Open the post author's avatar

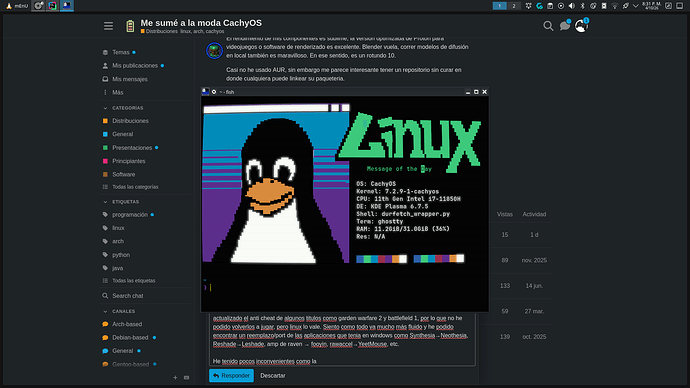click(214, 51)
